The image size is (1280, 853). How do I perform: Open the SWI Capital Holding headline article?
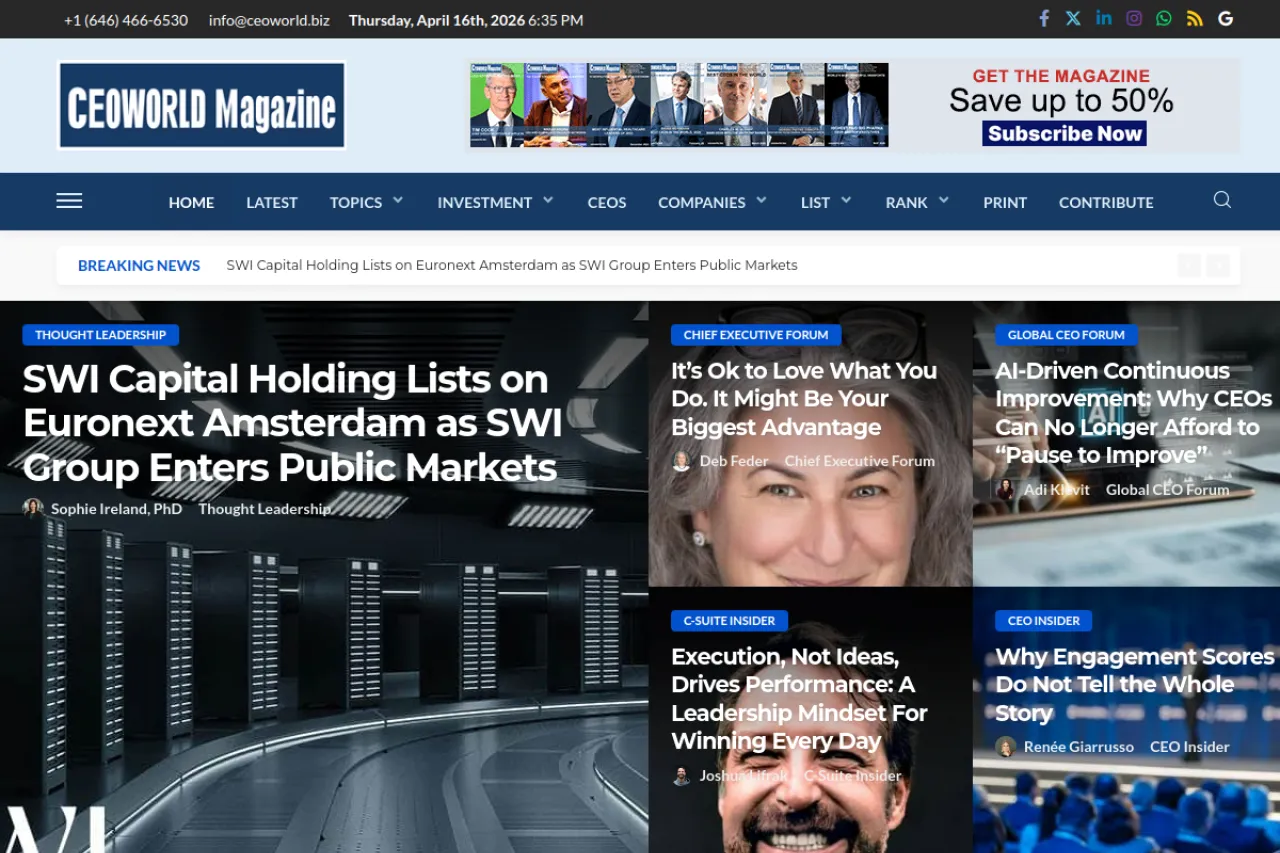click(292, 423)
